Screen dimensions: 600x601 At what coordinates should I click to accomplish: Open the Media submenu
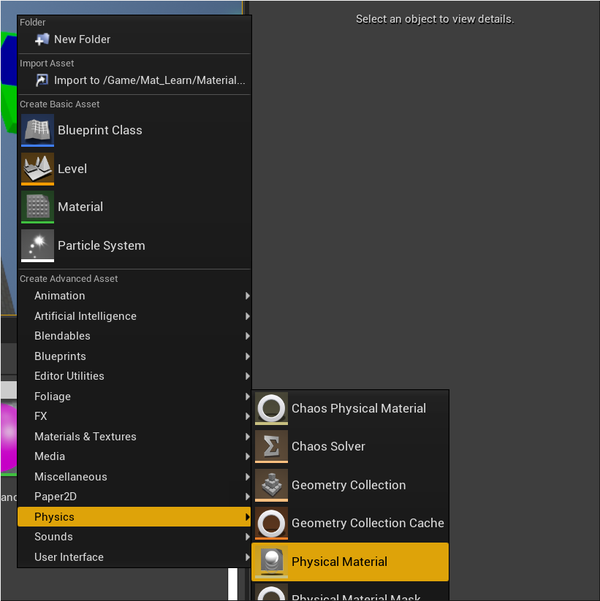click(x=134, y=456)
